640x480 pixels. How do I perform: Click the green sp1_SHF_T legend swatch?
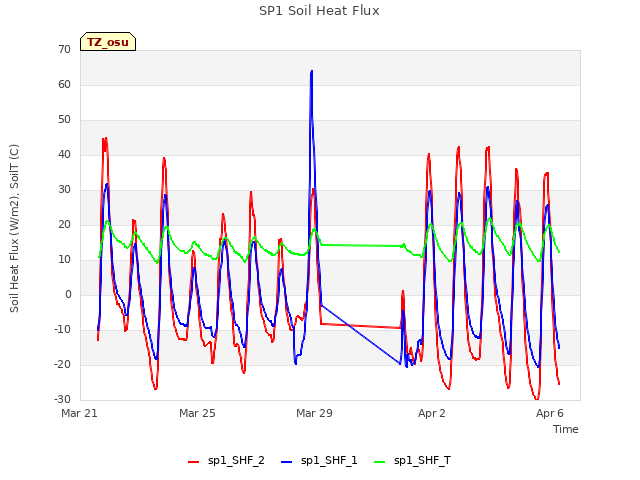[x=380, y=462]
